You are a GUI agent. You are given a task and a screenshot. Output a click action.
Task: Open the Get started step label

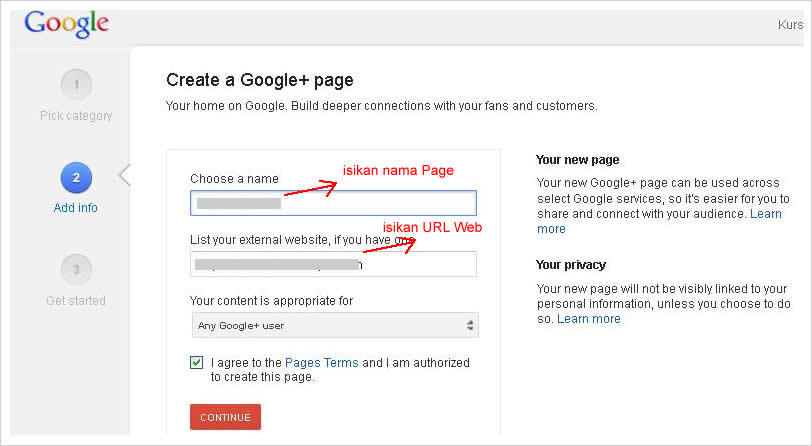point(76,300)
